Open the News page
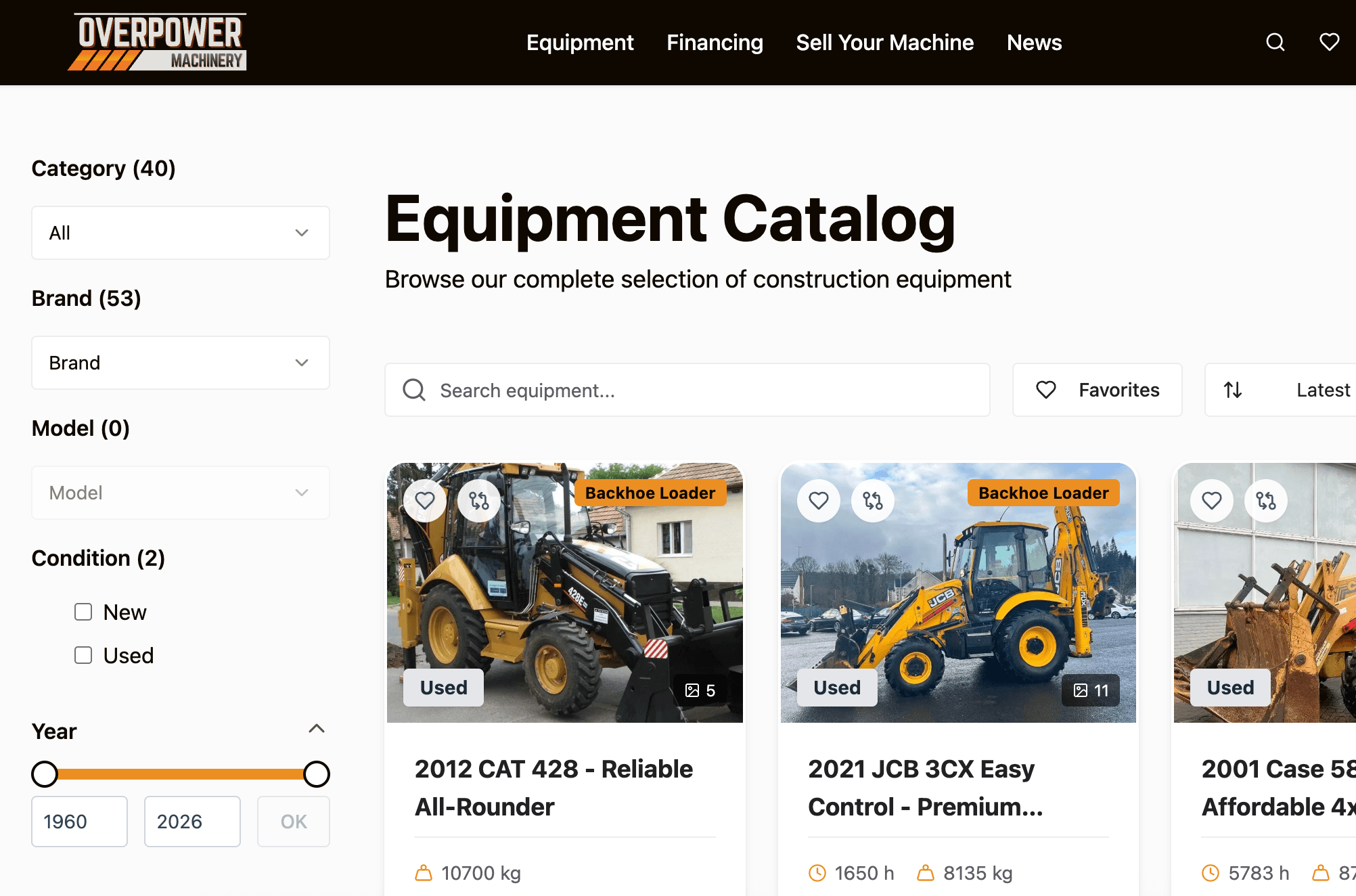The width and height of the screenshot is (1356, 896). [1034, 43]
